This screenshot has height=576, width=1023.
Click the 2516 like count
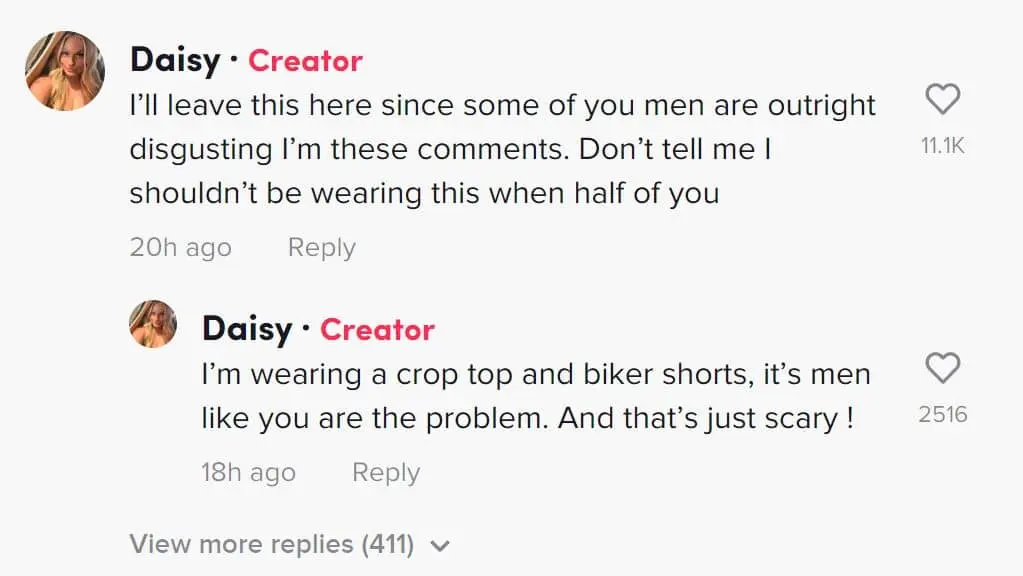pyautogui.click(x=942, y=414)
